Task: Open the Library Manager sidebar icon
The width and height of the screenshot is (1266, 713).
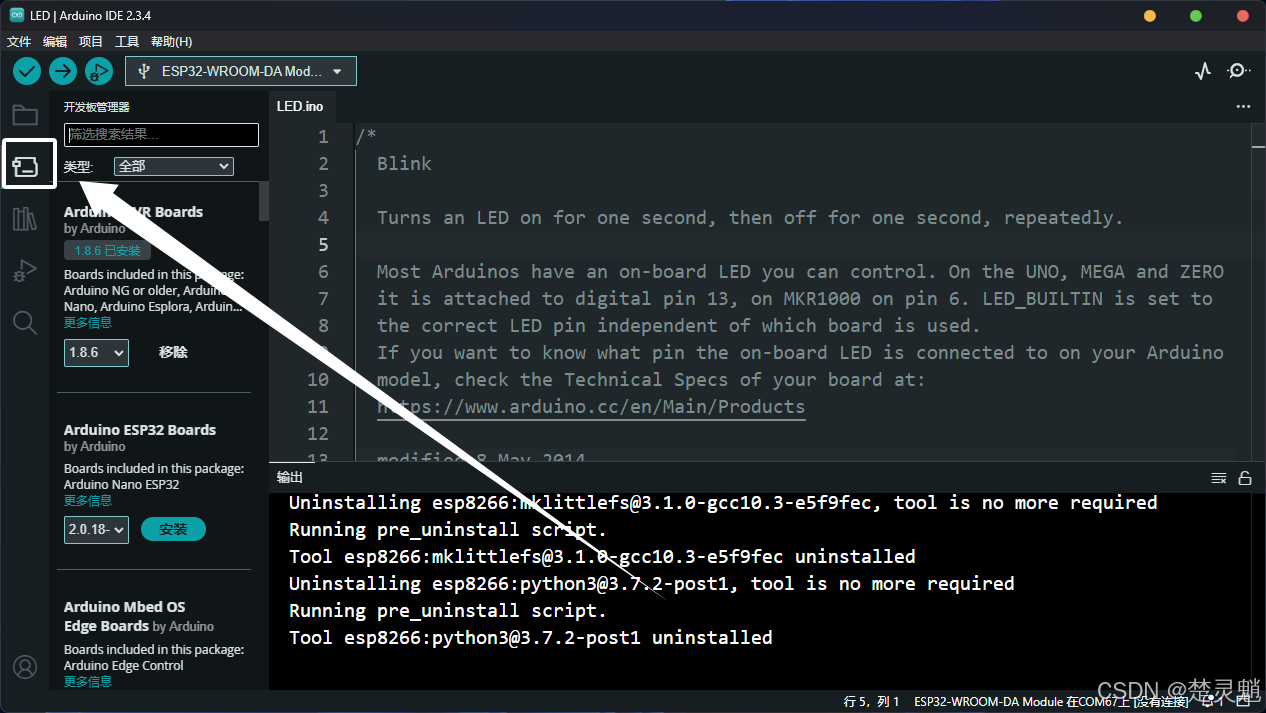Action: tap(25, 219)
